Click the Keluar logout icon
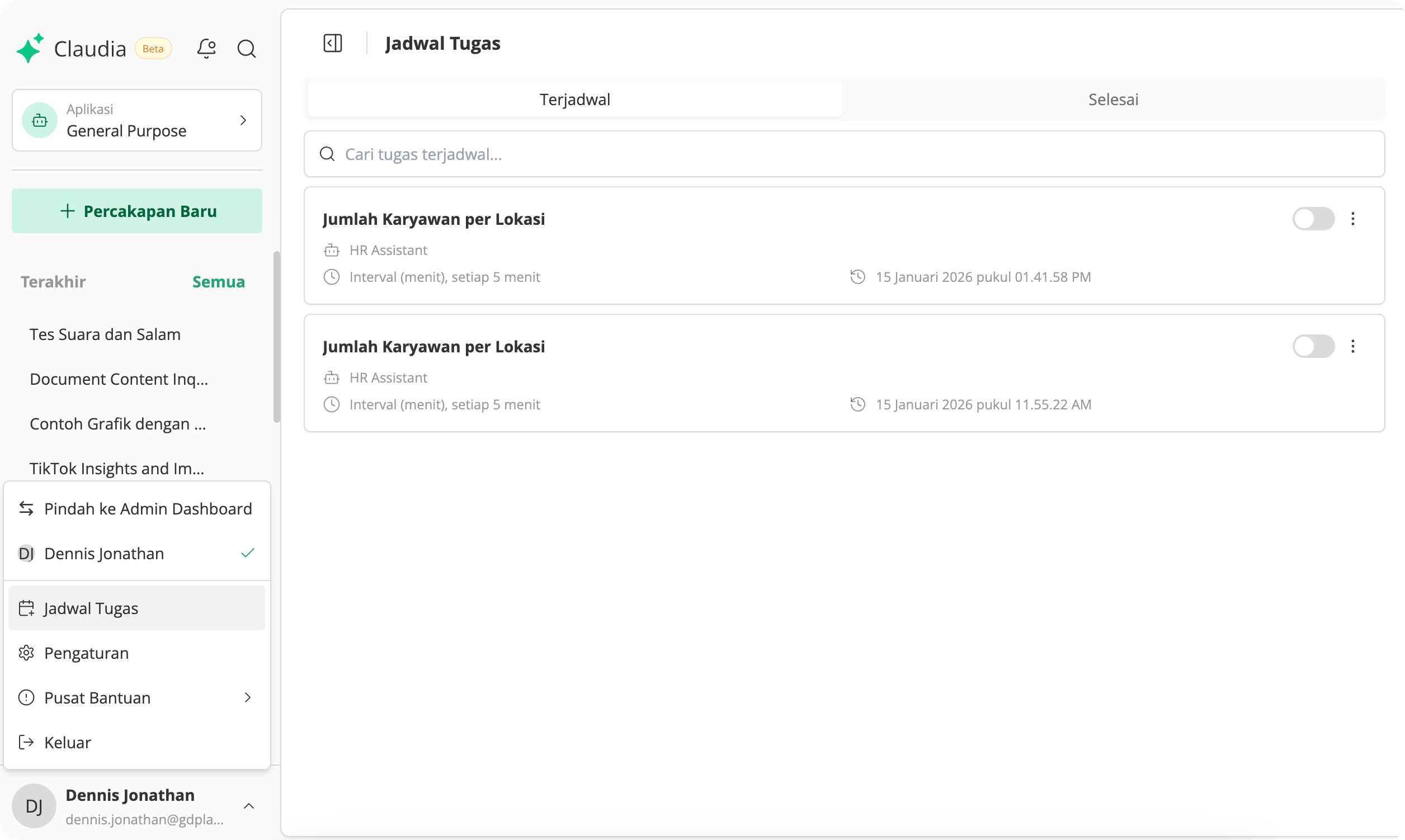 pos(27,742)
